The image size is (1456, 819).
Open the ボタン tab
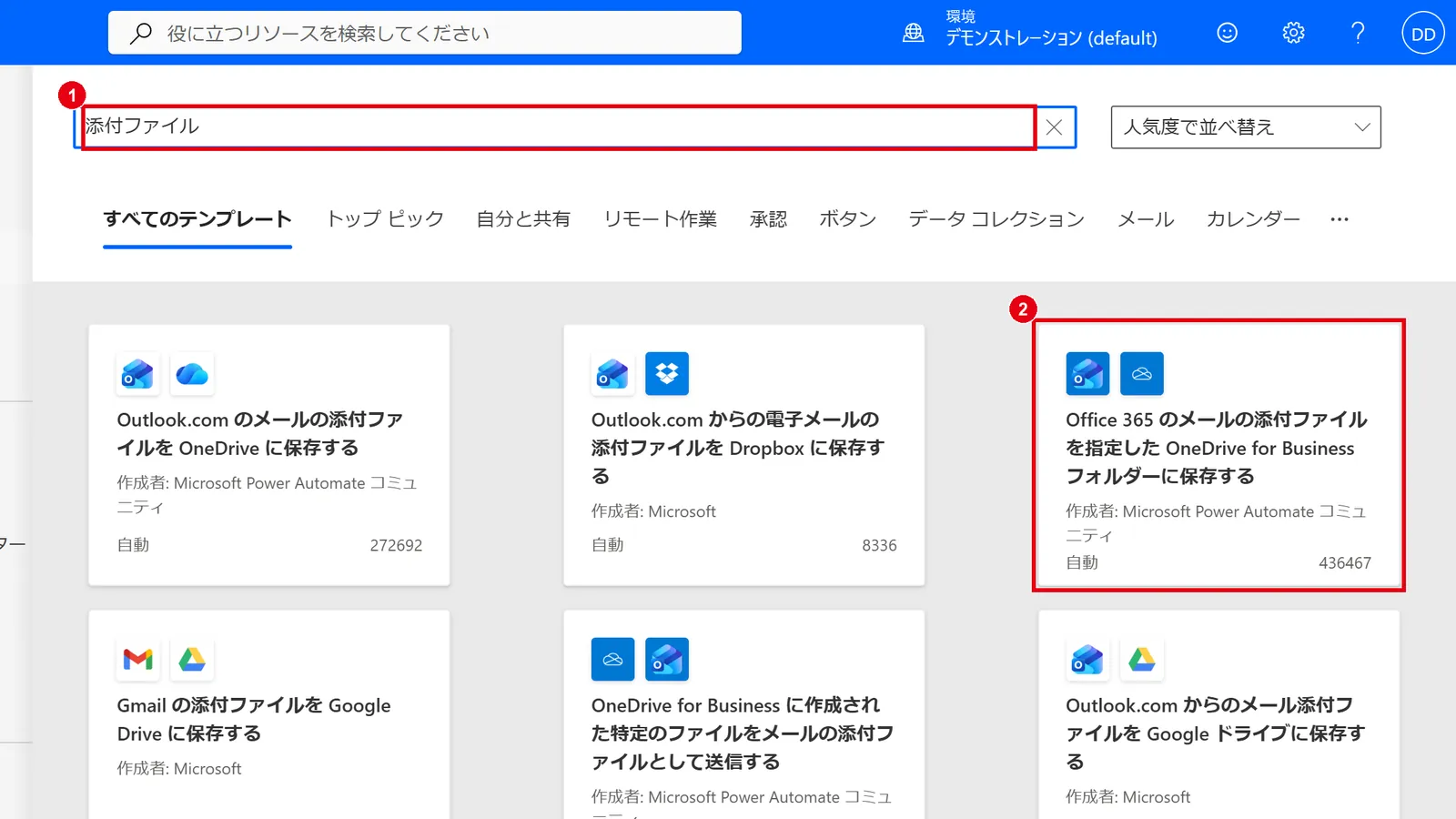pos(847,219)
